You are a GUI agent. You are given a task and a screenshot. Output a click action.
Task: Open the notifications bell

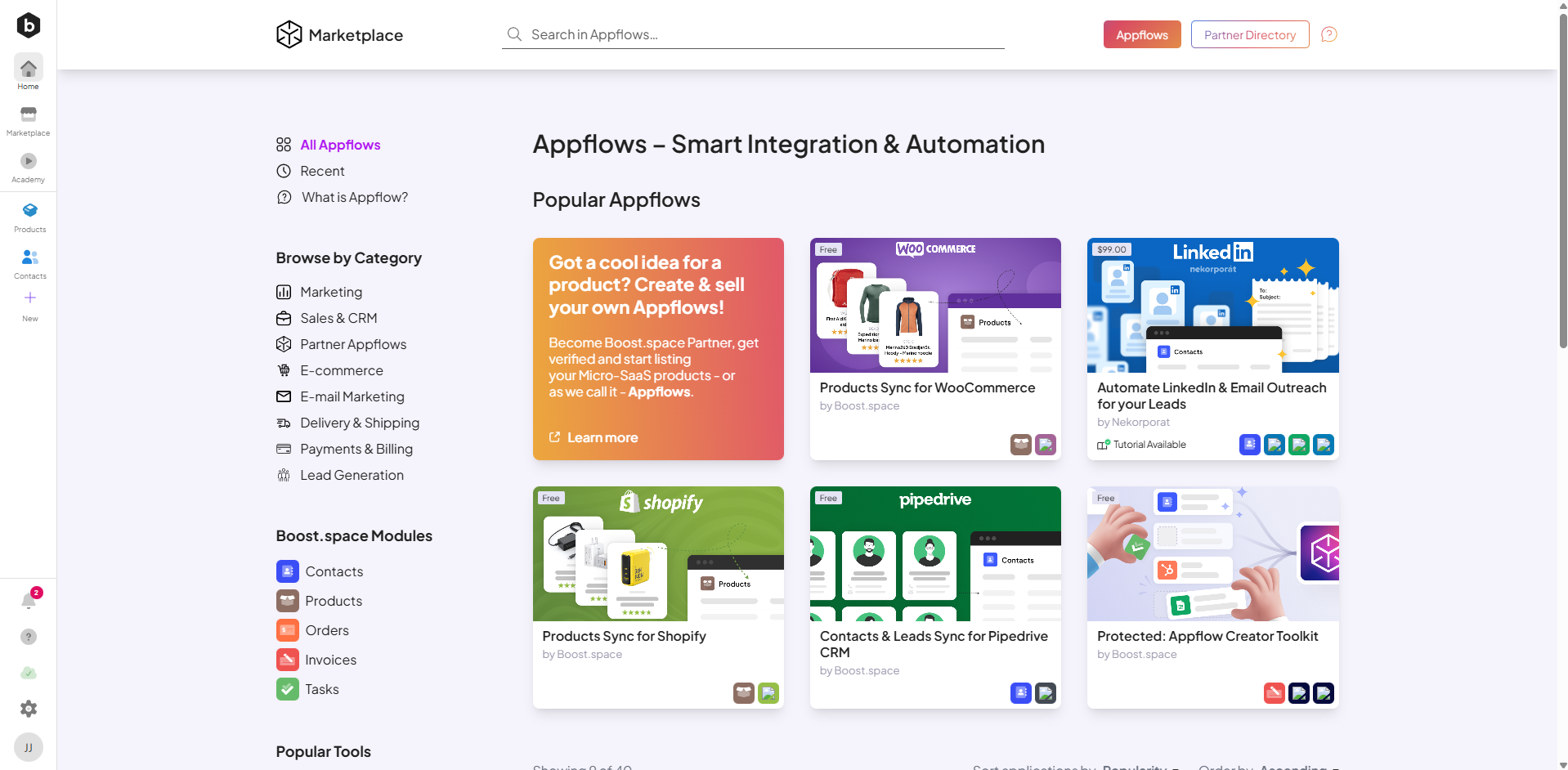point(29,602)
